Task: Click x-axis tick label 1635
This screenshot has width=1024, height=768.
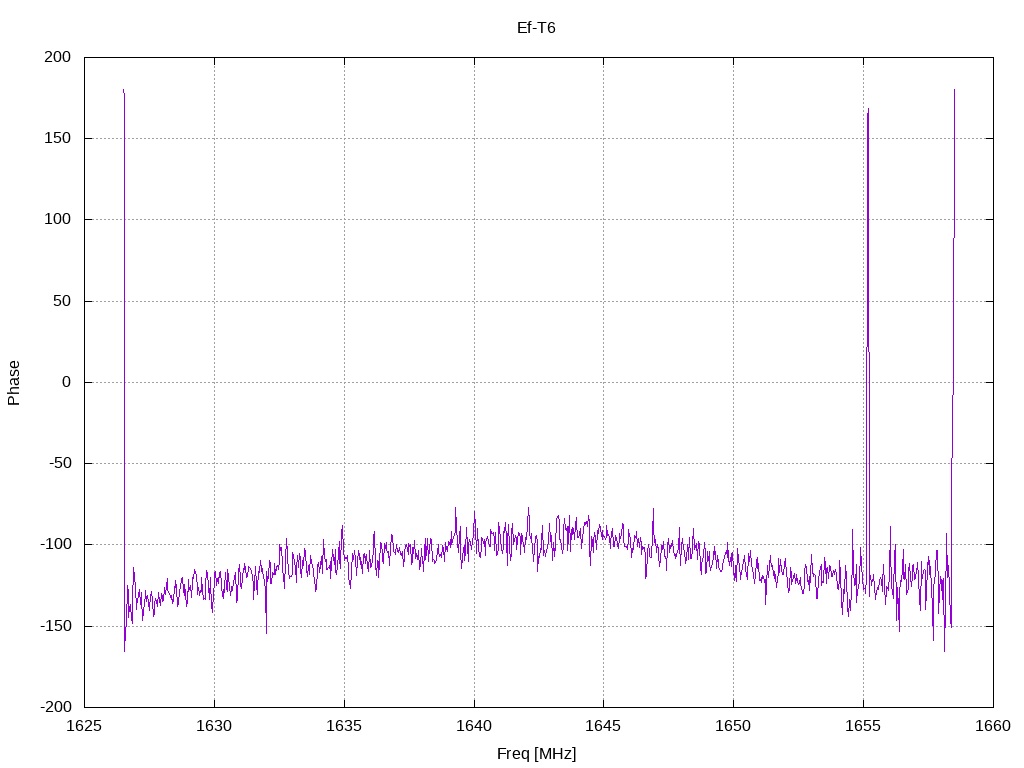Action: click(x=344, y=726)
